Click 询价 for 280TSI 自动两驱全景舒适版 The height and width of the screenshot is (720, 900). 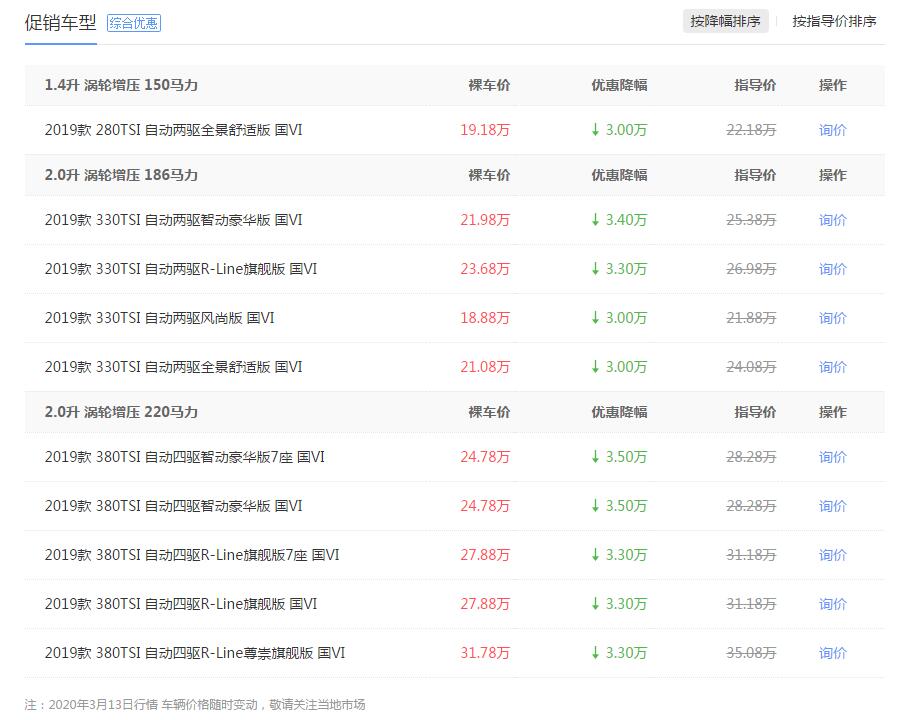(x=832, y=130)
